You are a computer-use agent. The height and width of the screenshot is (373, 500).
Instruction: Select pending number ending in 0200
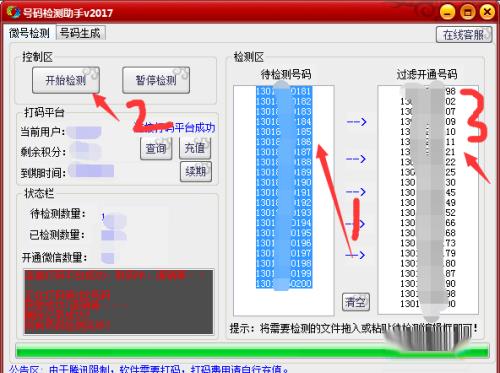[284, 284]
